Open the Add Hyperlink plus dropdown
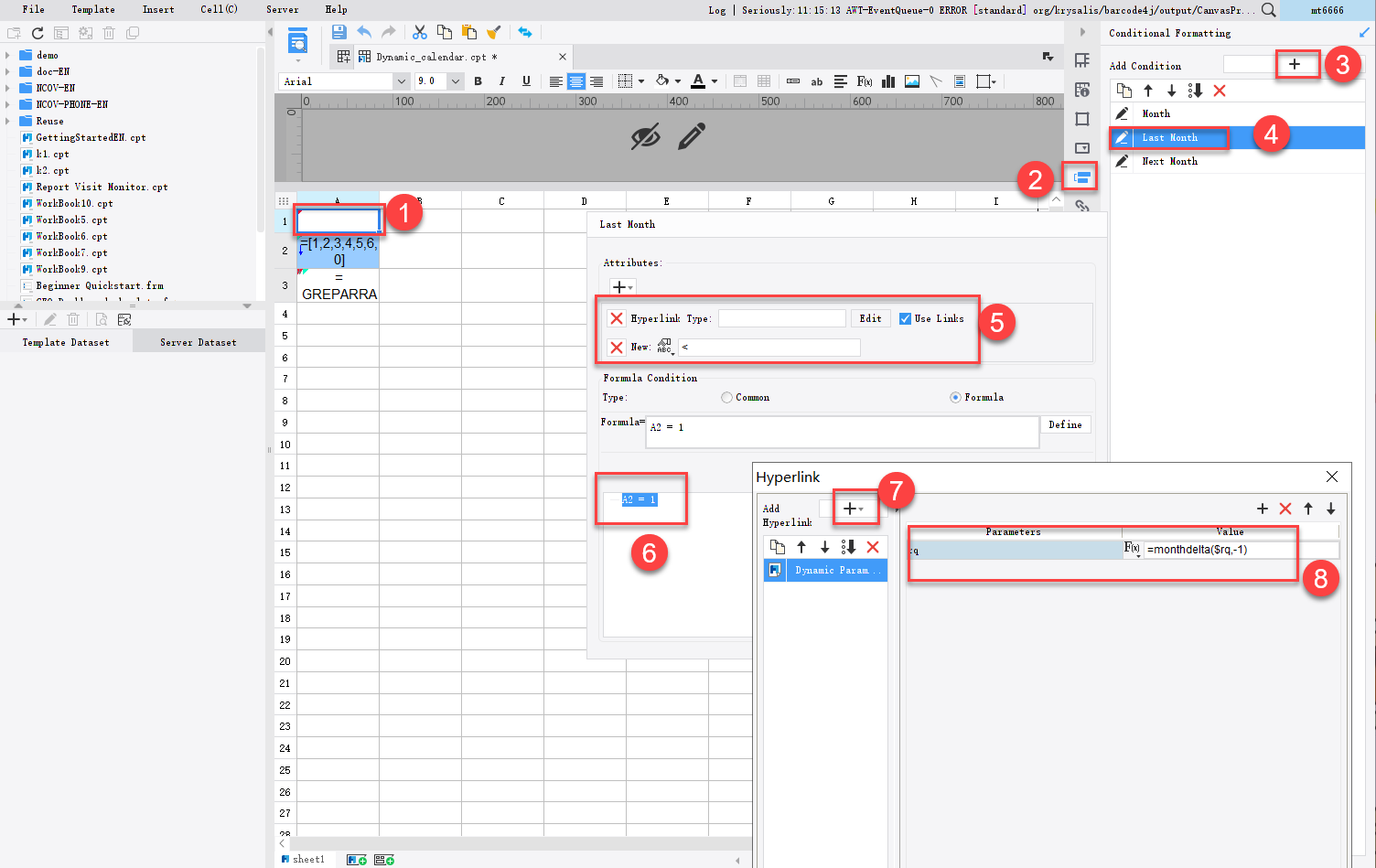1376x868 pixels. [856, 508]
